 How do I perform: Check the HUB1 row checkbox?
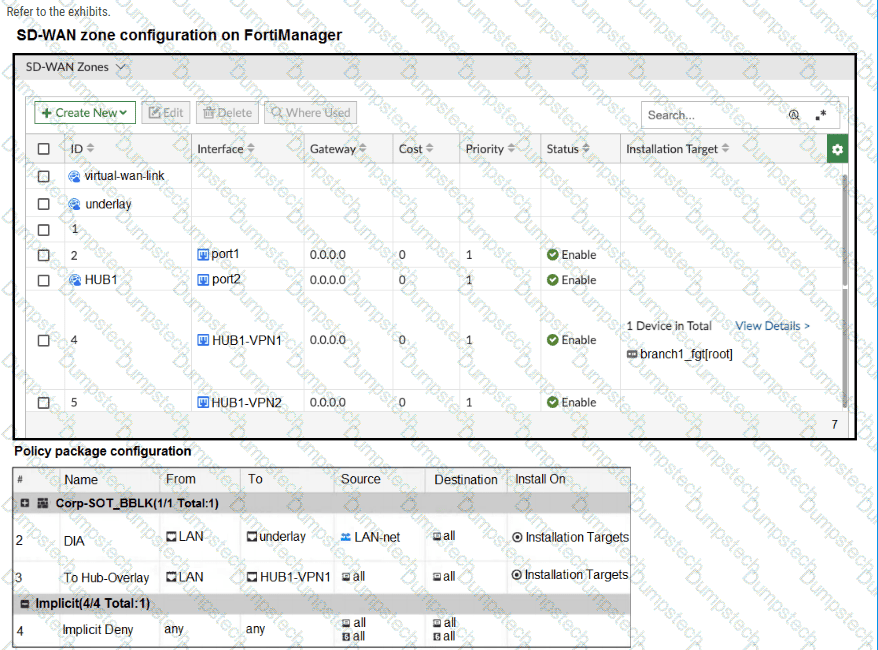coord(43,280)
